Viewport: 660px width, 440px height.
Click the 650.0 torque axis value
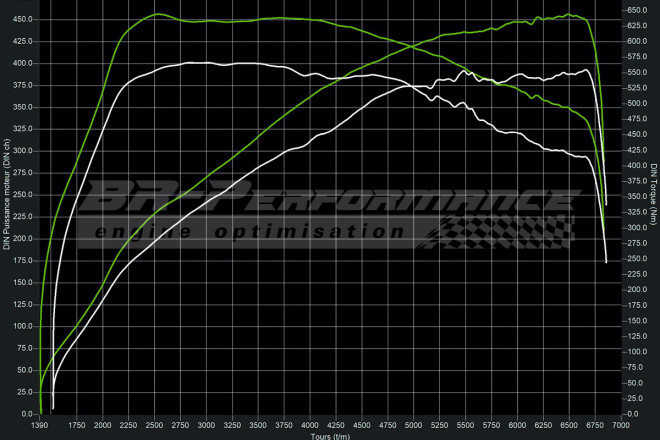[x=637, y=10]
